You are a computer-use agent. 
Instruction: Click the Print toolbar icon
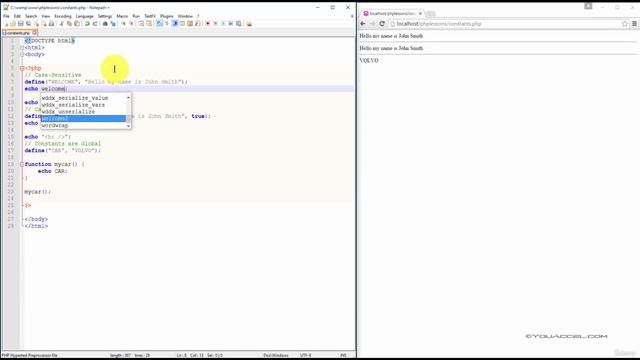point(51,24)
